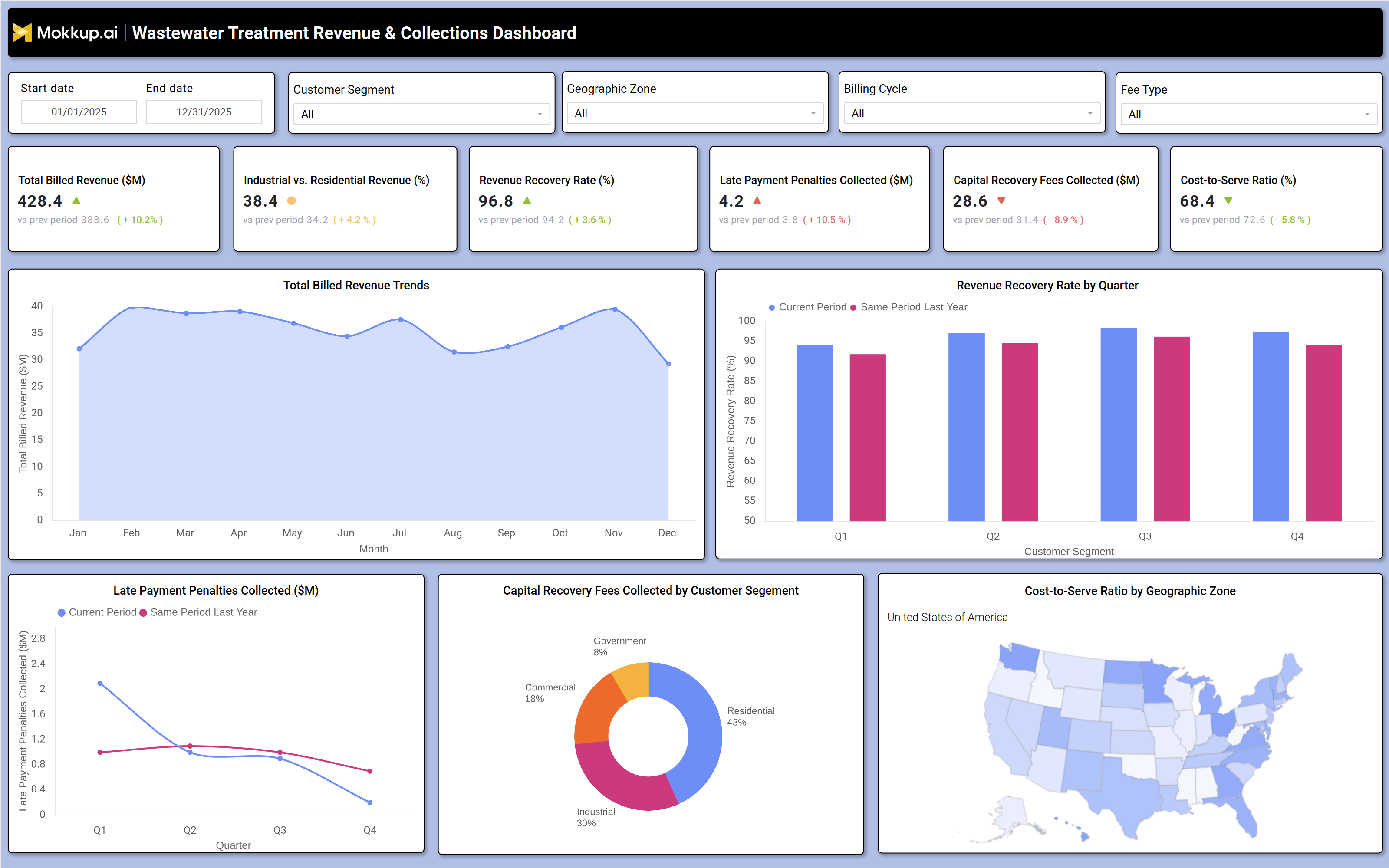Image resolution: width=1389 pixels, height=868 pixels.
Task: Click Current Period legend dot in Late Payment chart
Action: tap(61, 613)
